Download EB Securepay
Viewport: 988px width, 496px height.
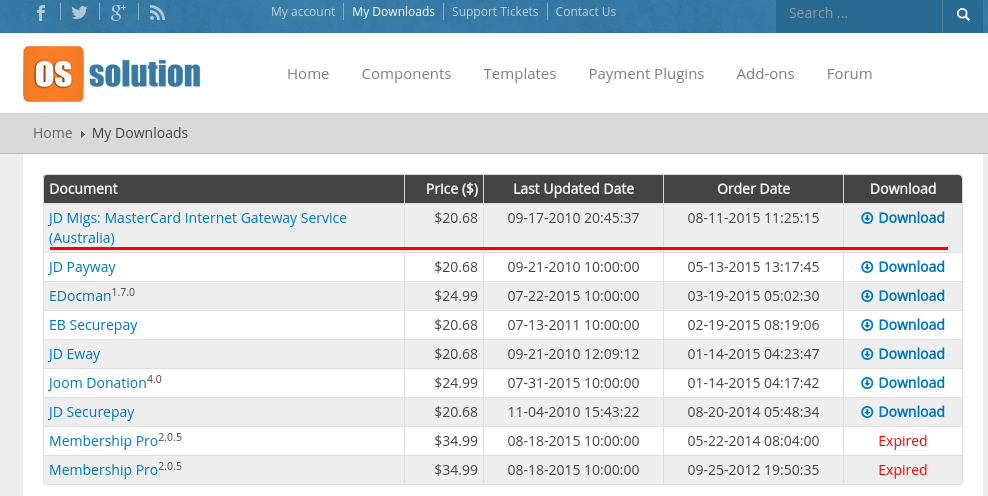click(903, 325)
